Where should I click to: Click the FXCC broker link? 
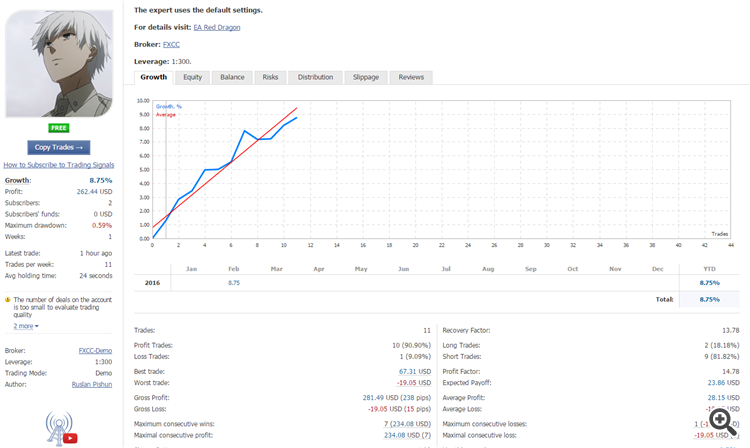tap(171, 44)
